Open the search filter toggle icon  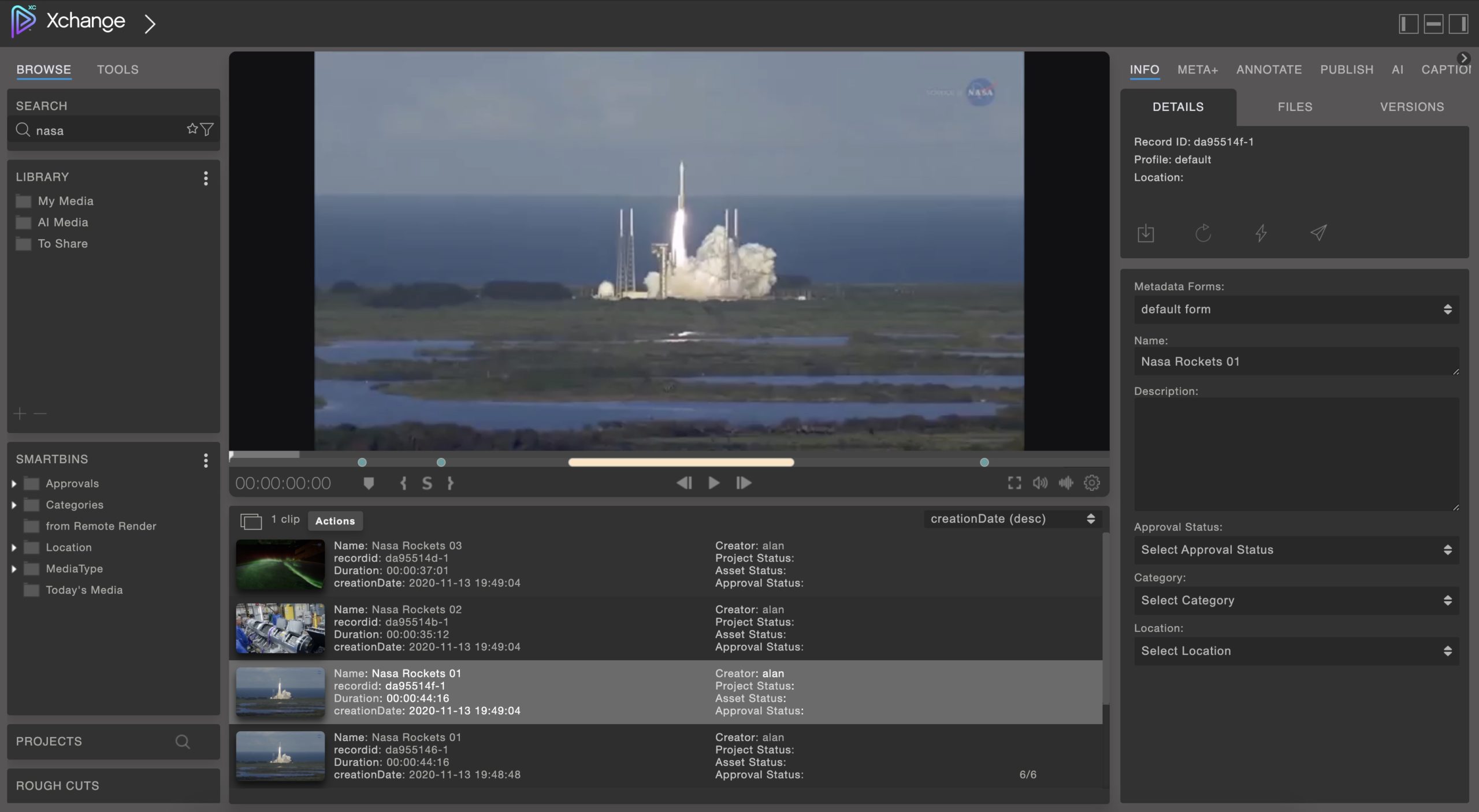pos(208,129)
